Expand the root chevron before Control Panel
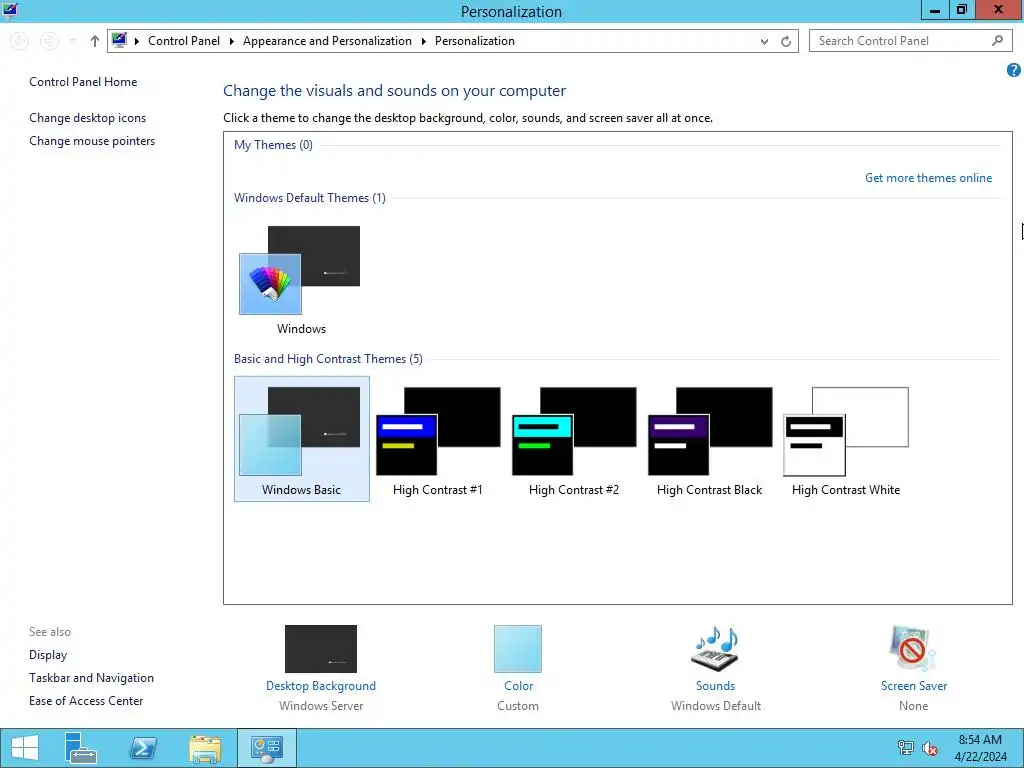 (137, 41)
